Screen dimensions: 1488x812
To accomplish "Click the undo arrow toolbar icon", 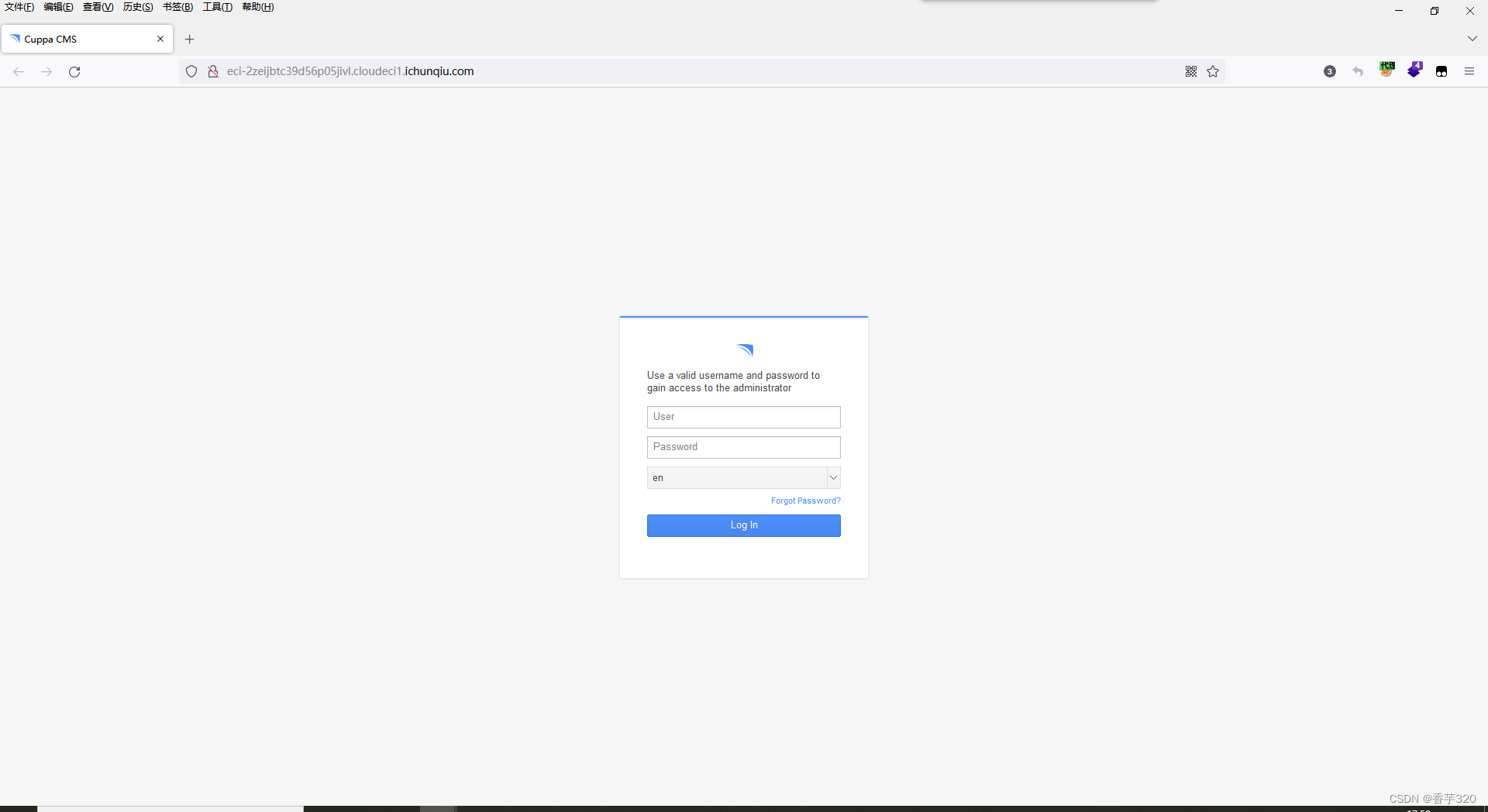I will point(1358,71).
